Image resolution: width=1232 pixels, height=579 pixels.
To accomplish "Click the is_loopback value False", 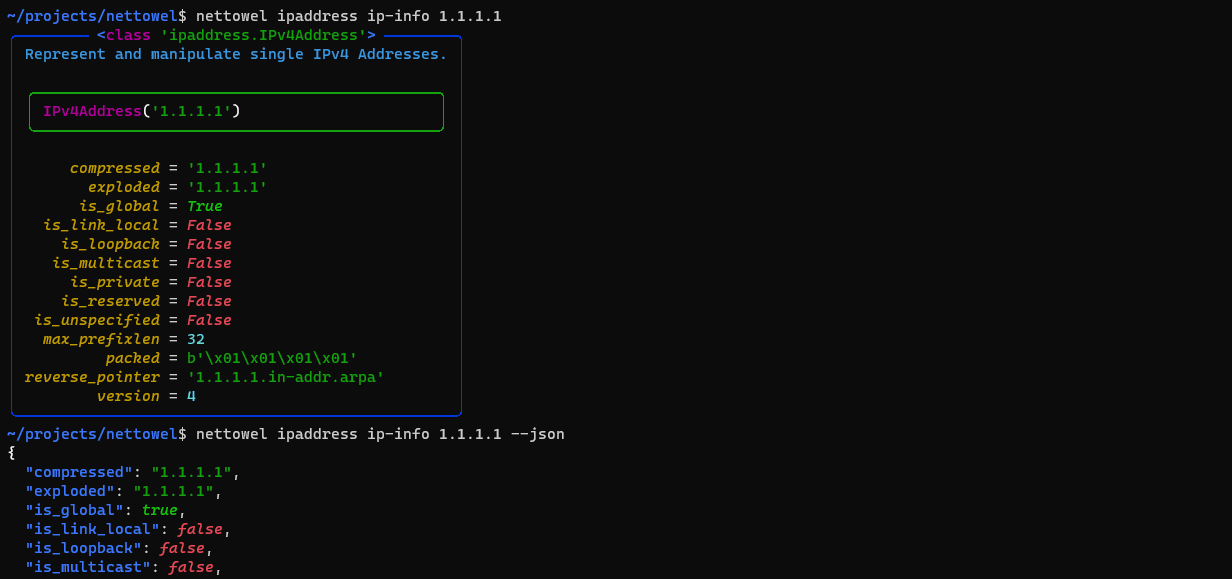I will click(208, 243).
